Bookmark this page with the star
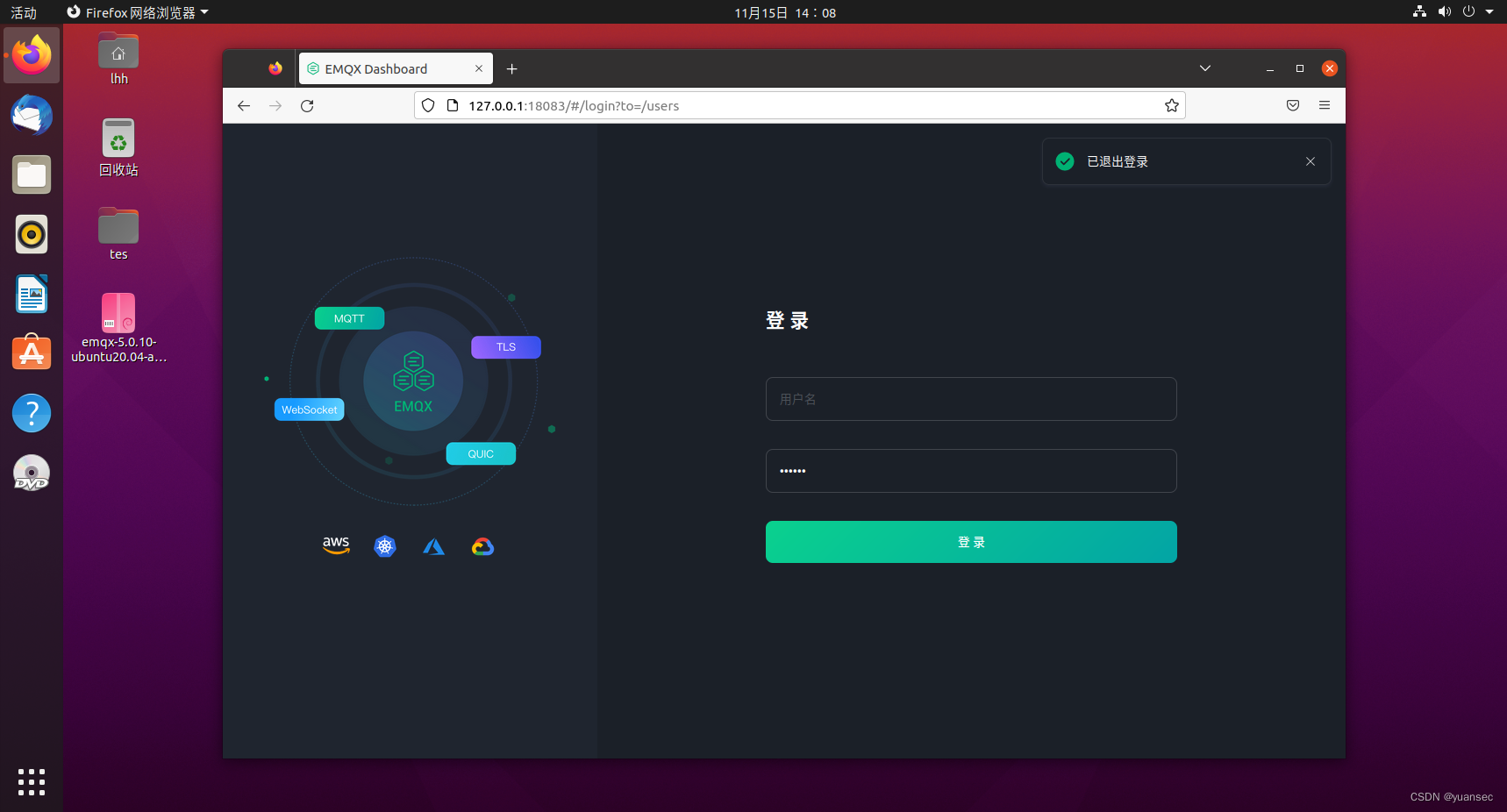The width and height of the screenshot is (1507, 812). [1172, 105]
